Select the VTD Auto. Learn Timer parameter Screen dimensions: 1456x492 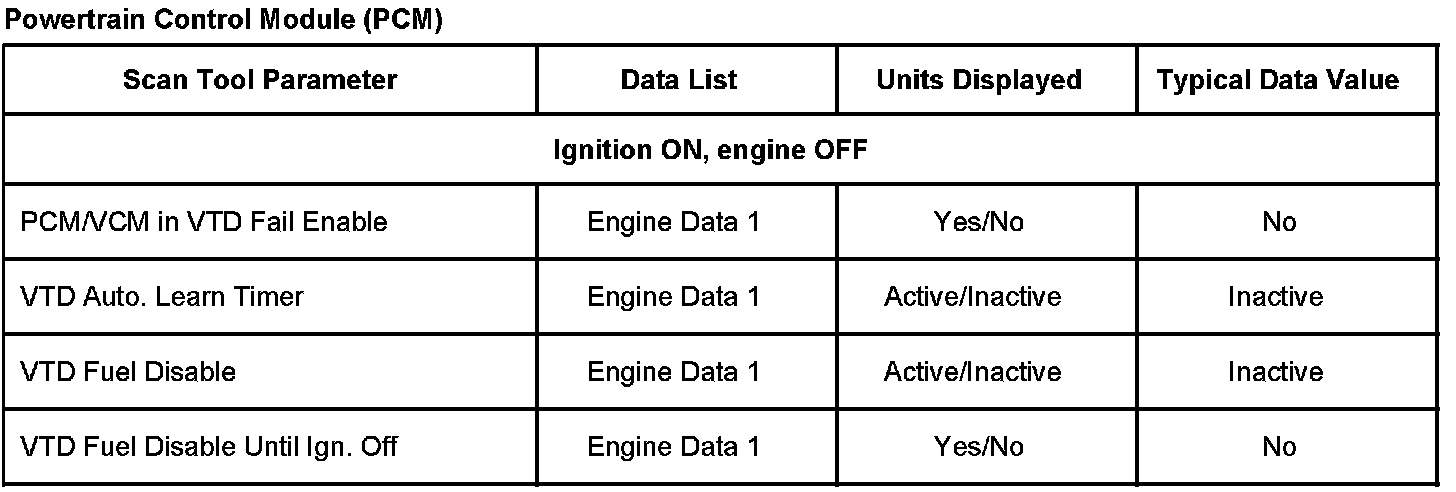[x=162, y=297]
